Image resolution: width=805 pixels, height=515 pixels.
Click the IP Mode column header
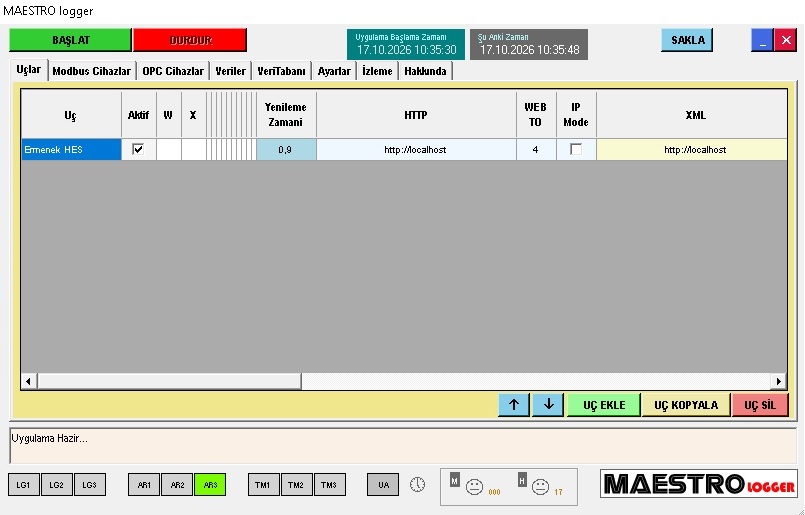point(576,115)
